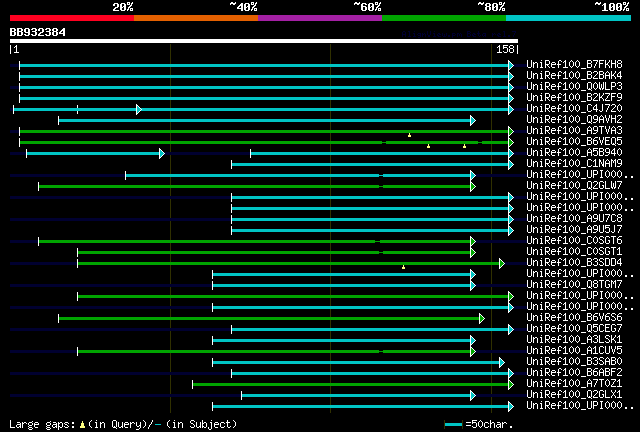This screenshot has height=432, width=640.
Task: Select the query end position 158
Action: 505,49
